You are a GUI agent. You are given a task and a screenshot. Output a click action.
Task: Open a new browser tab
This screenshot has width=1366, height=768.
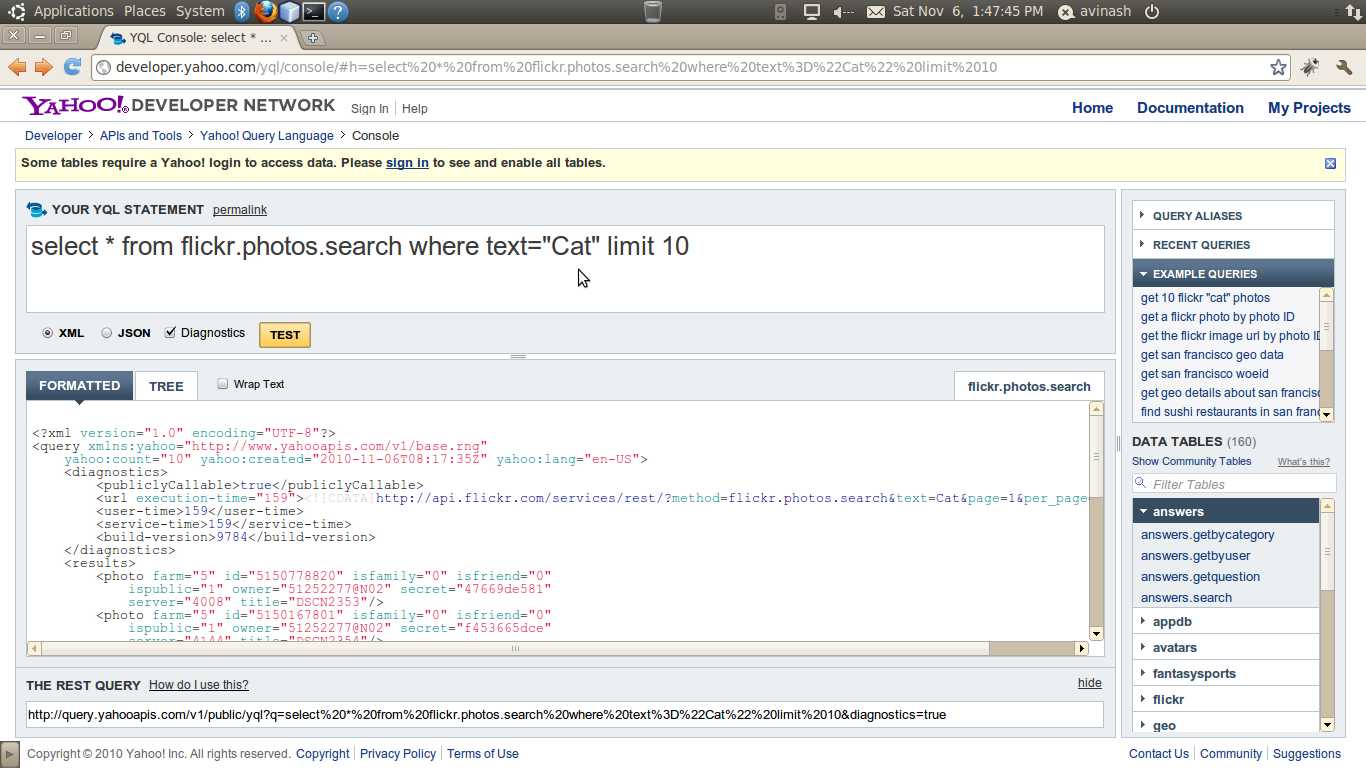point(313,38)
